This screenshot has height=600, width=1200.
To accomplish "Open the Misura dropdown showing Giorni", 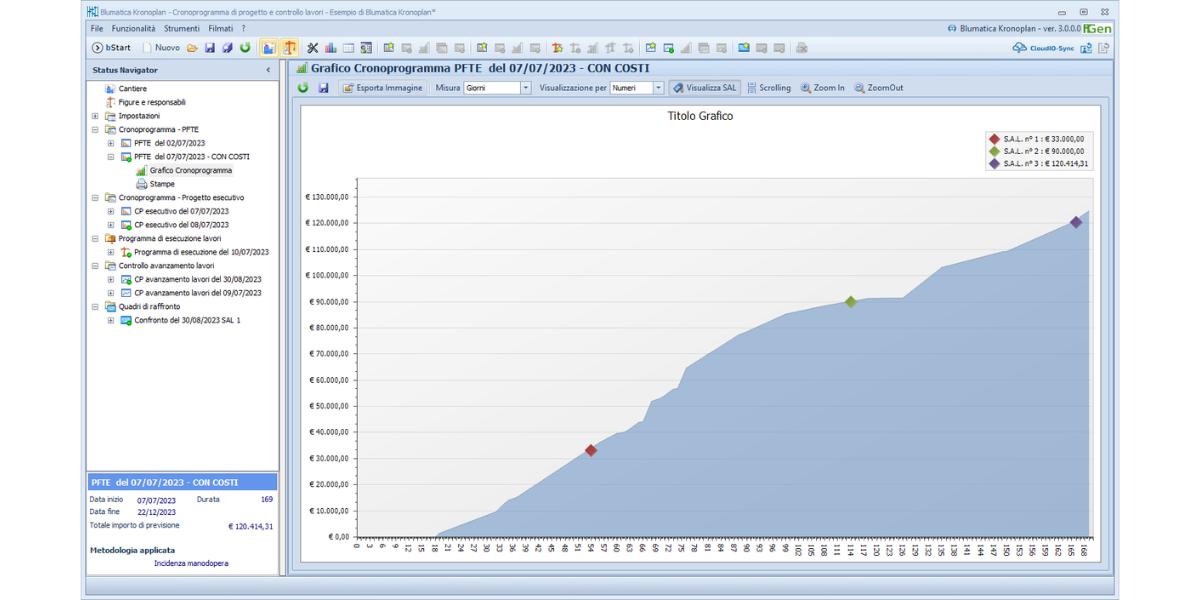I will coord(526,88).
